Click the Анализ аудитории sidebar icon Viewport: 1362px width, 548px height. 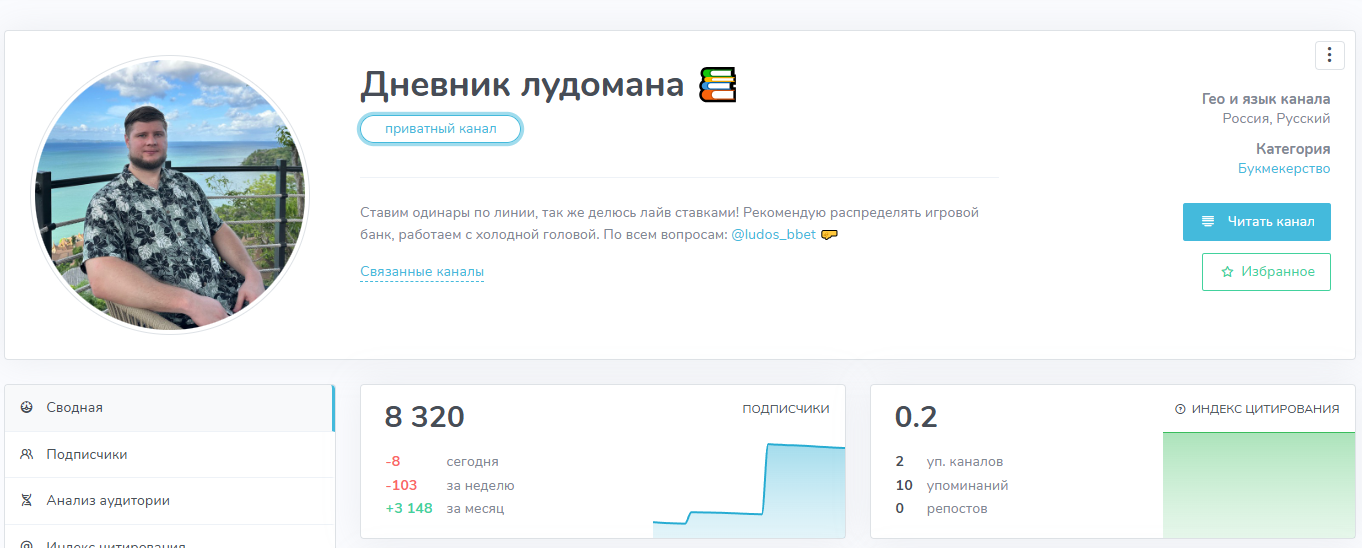27,500
